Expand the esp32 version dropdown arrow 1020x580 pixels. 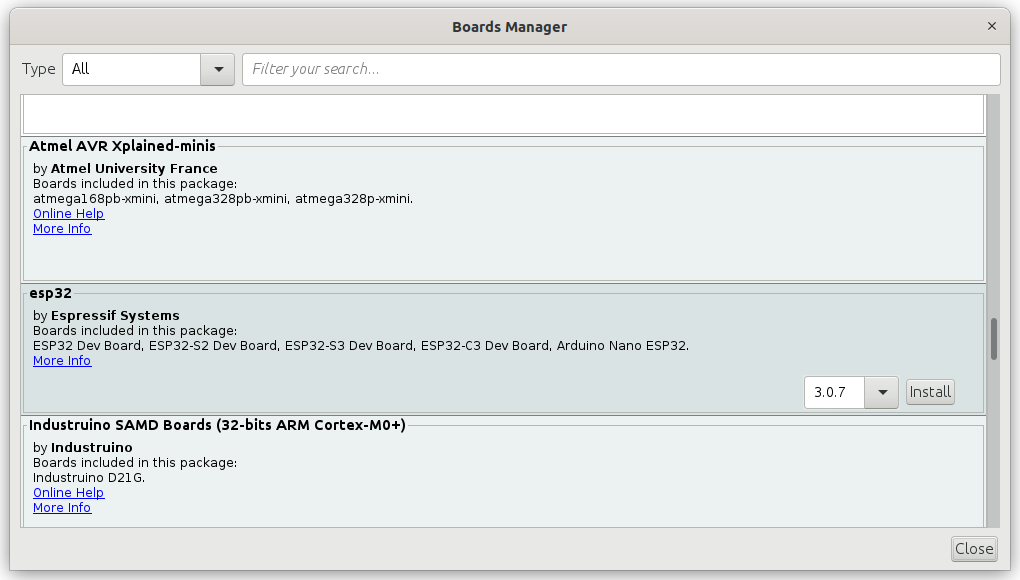(882, 392)
